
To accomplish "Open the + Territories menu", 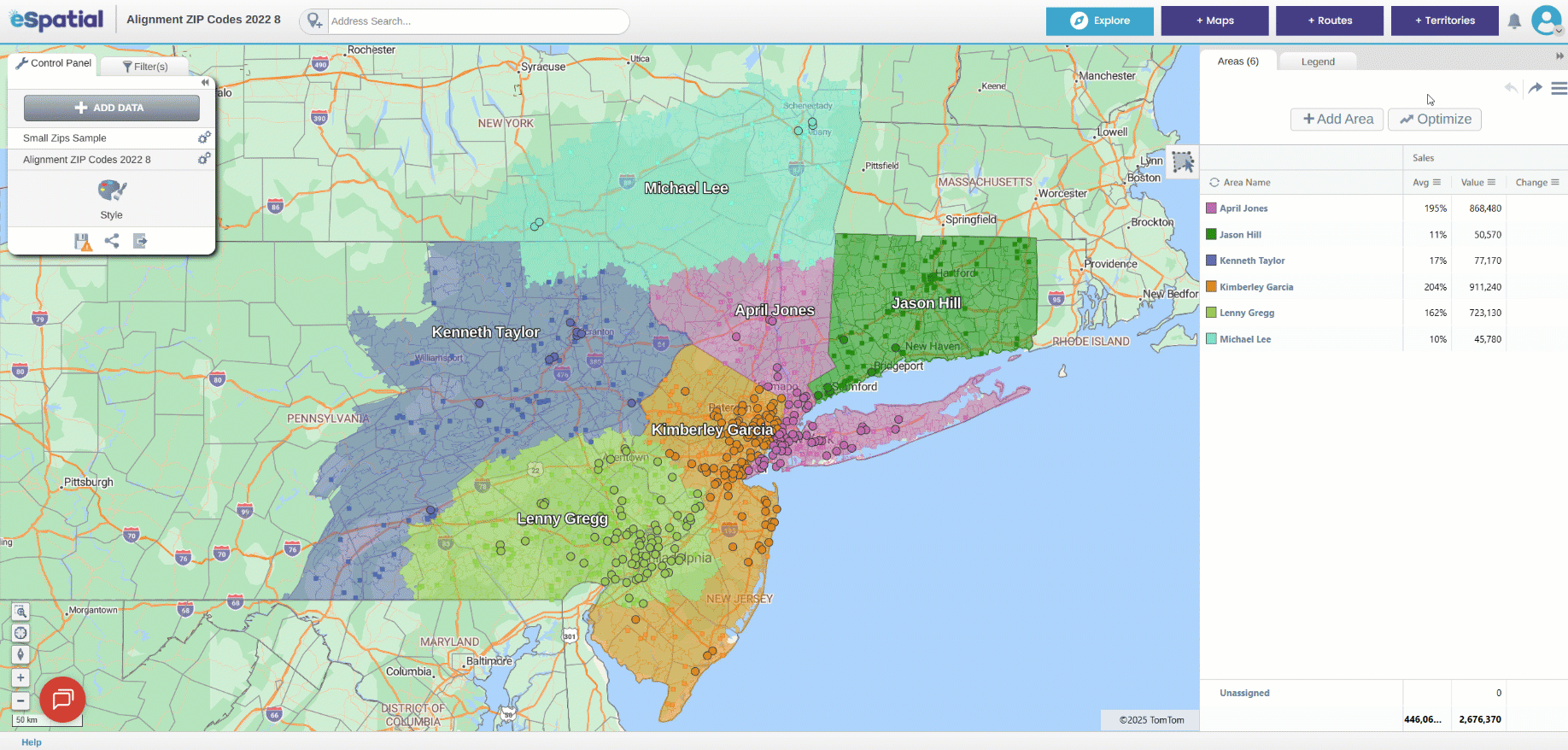I will [x=1445, y=21].
